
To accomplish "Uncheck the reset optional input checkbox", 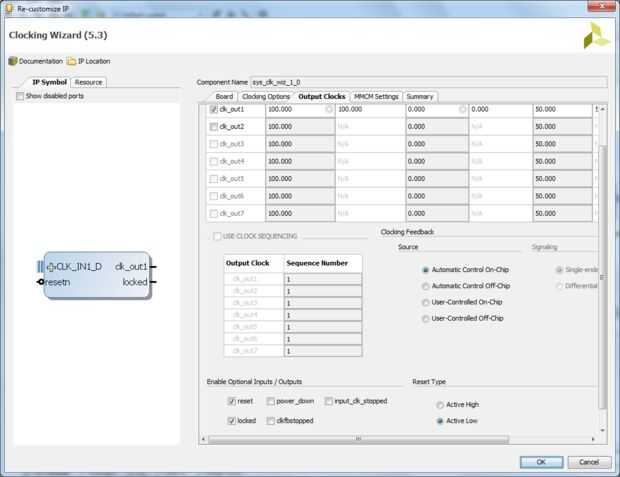I will click(232, 401).
